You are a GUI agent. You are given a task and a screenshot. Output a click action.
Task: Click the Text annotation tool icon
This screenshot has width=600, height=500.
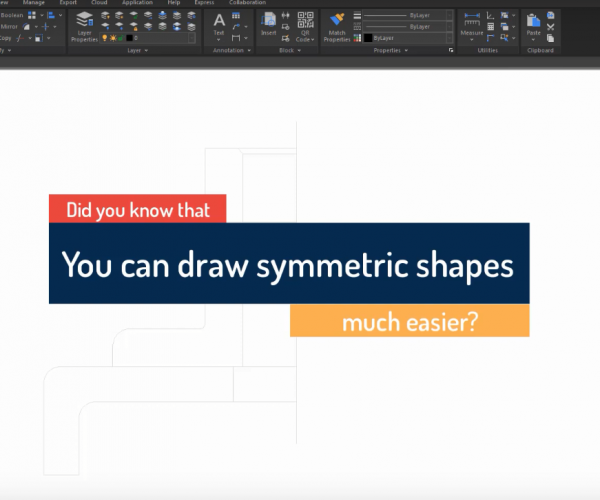(x=219, y=20)
